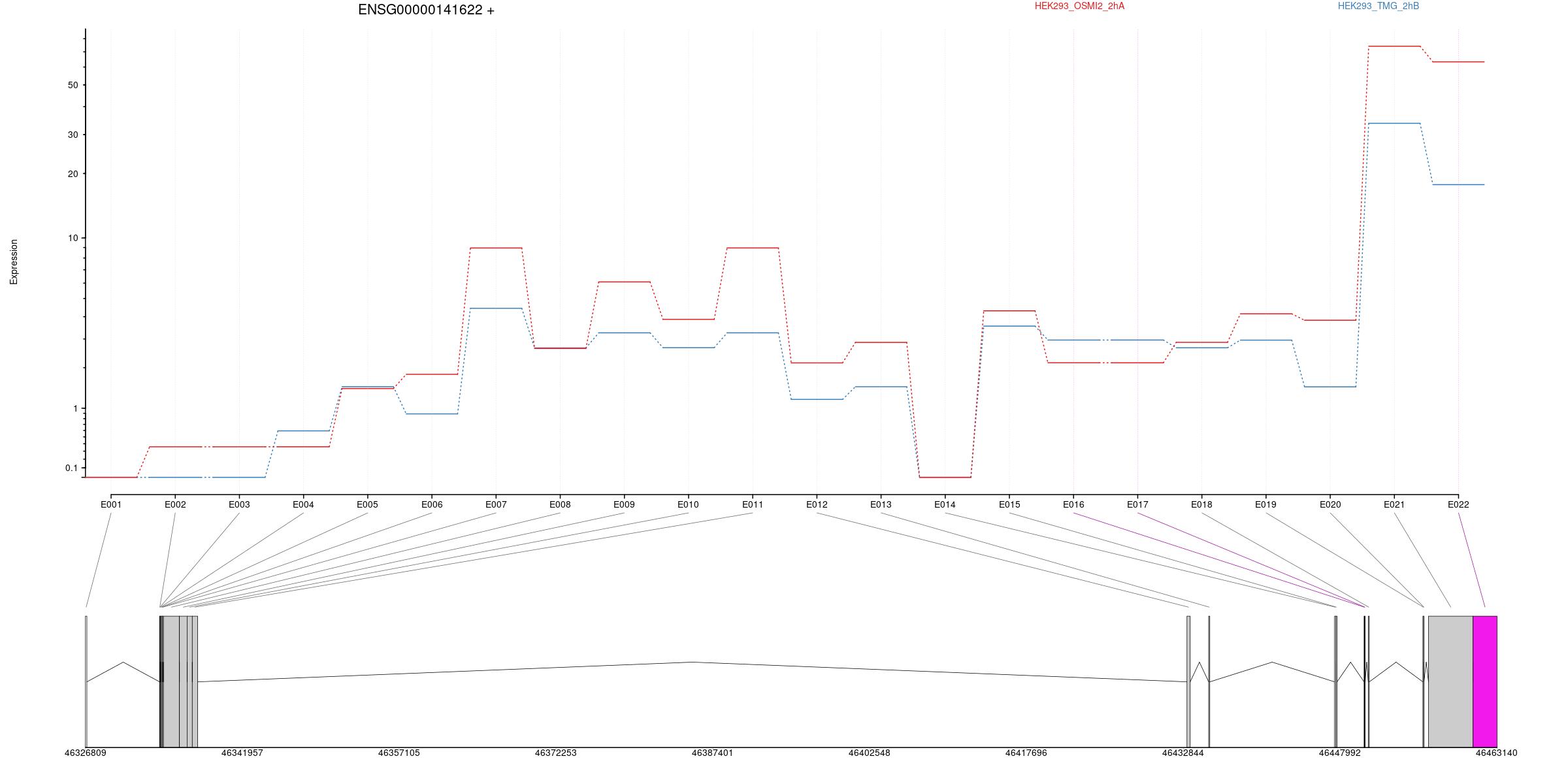The height and width of the screenshot is (784, 1568).
Task: Click the E014 minimum expression segment
Action: [x=945, y=478]
